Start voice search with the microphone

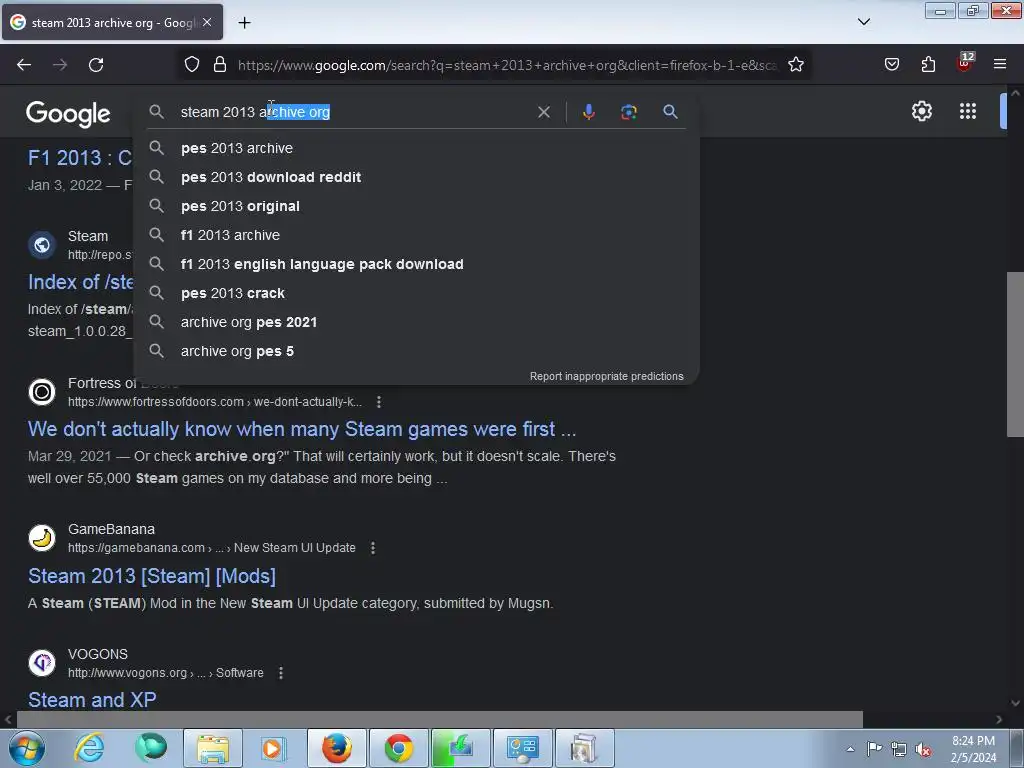[588, 112]
